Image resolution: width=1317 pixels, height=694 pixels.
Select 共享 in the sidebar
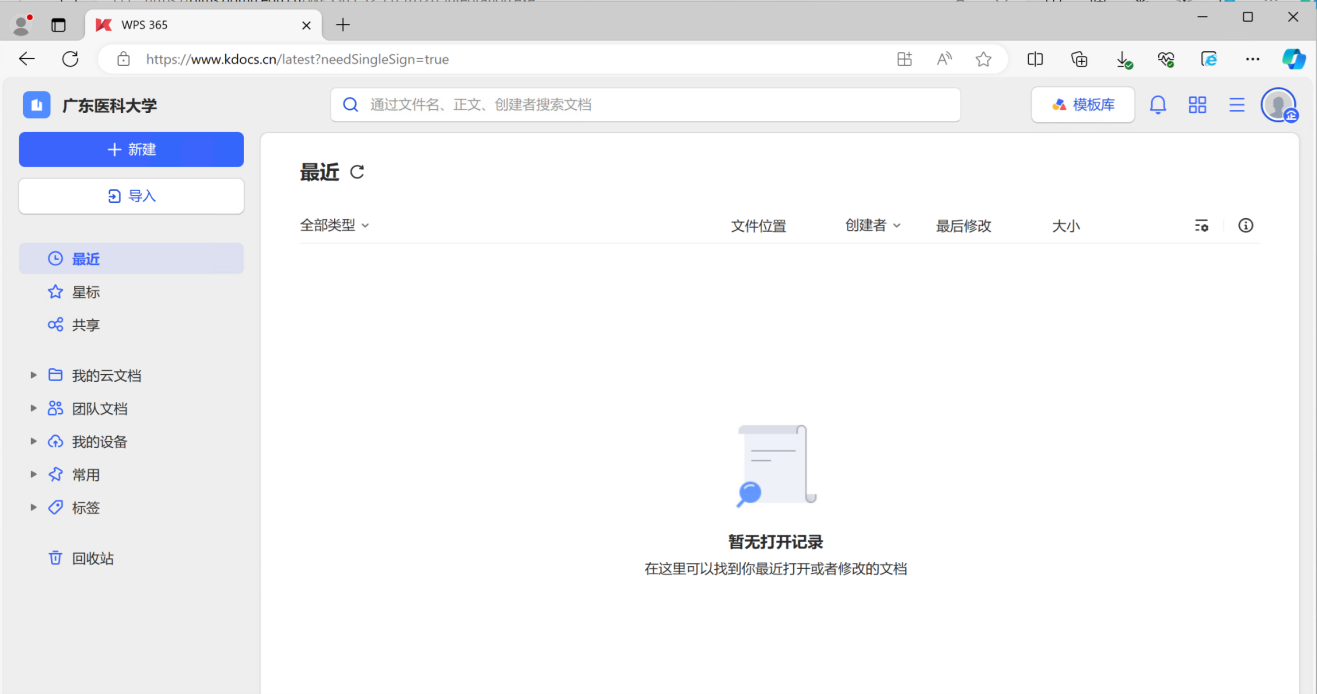(x=86, y=325)
